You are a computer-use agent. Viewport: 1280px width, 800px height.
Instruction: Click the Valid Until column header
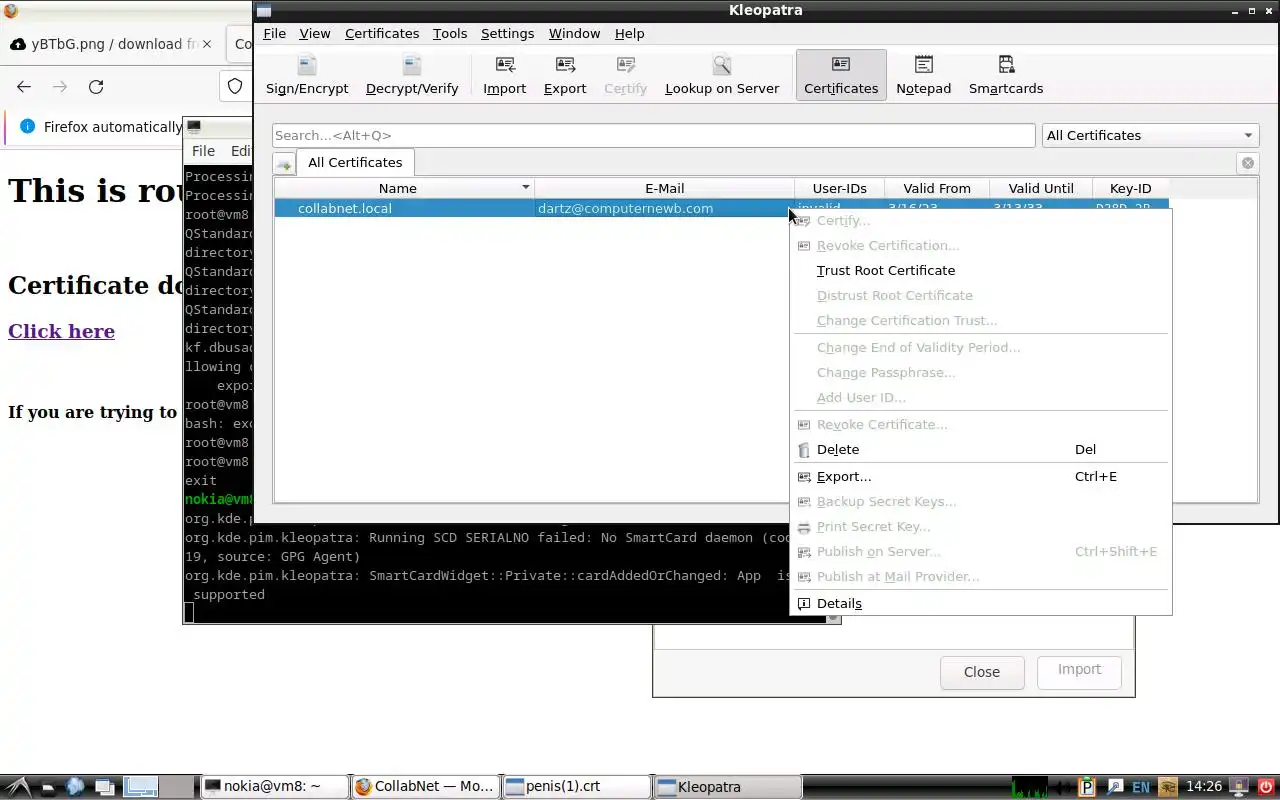point(1041,188)
